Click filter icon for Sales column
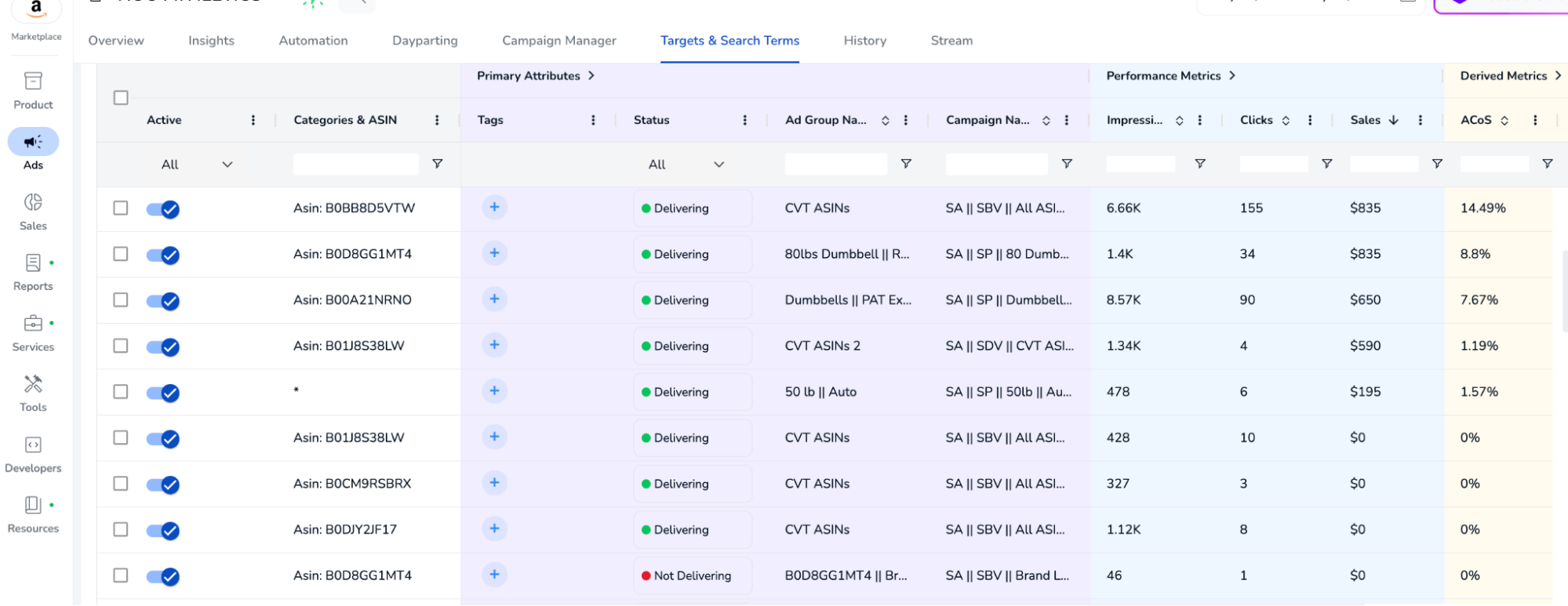This screenshot has height=606, width=1568. [1437, 164]
